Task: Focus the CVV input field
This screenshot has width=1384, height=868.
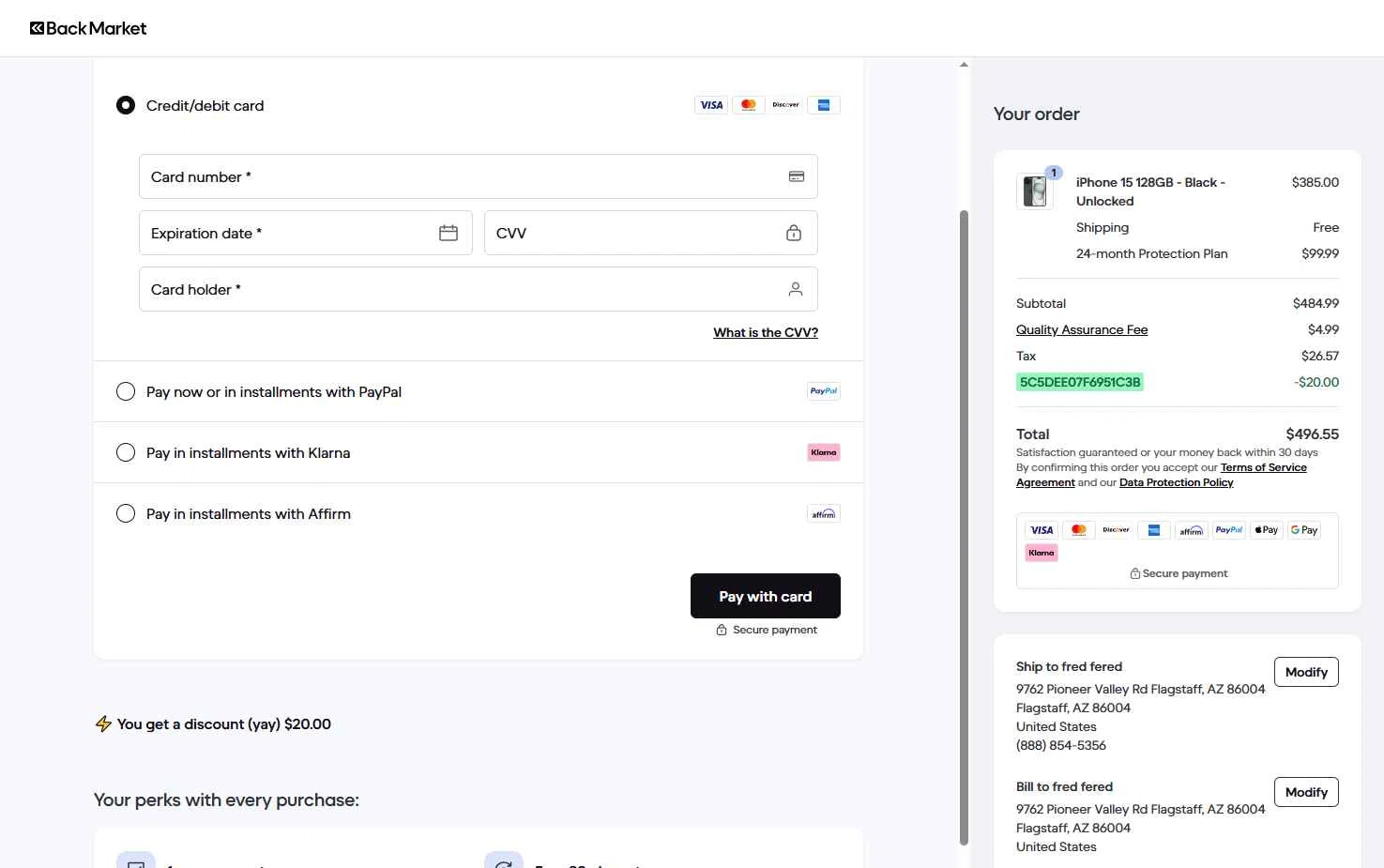Action: click(651, 233)
